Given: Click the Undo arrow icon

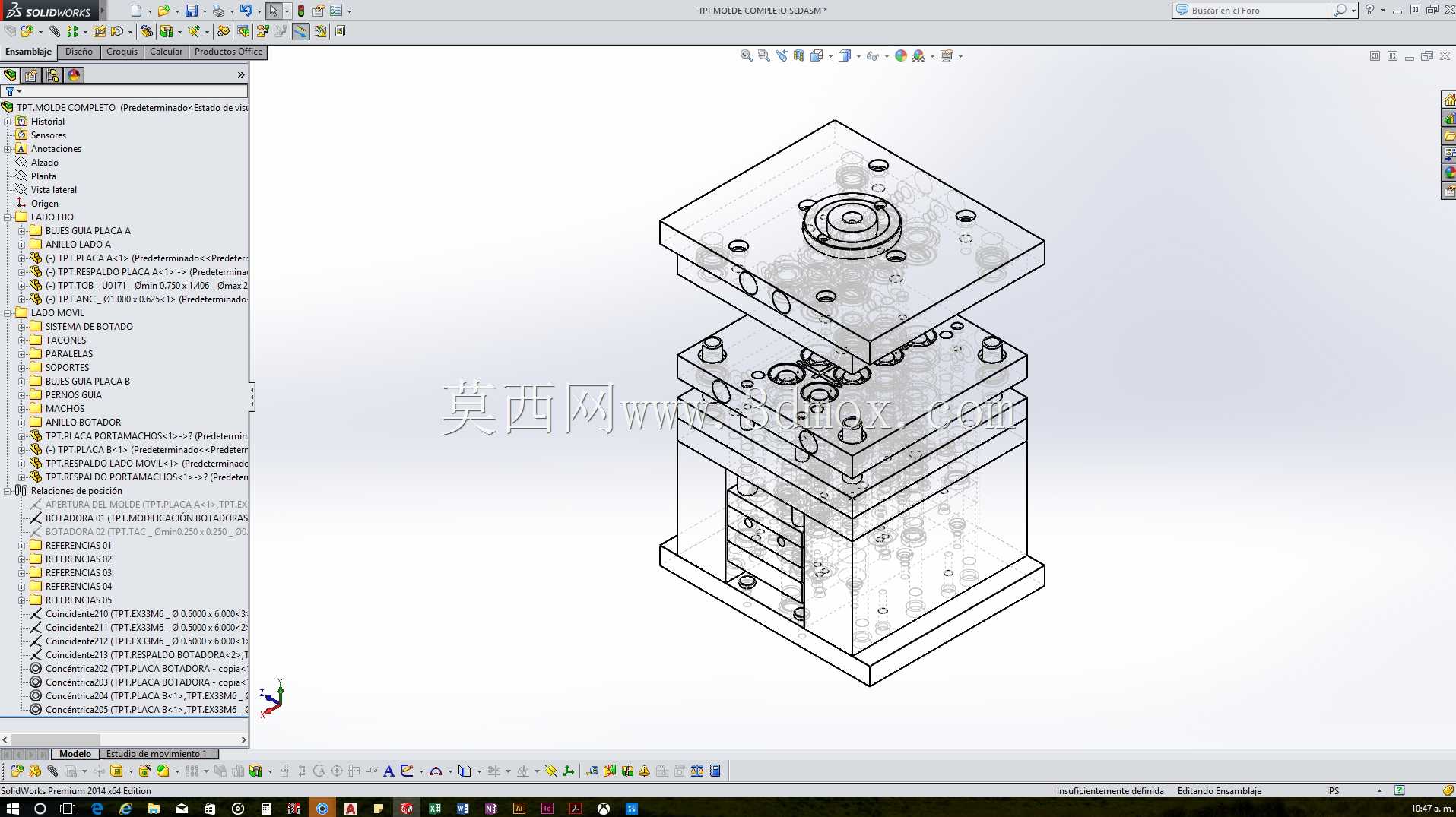Looking at the screenshot, I should click(246, 11).
